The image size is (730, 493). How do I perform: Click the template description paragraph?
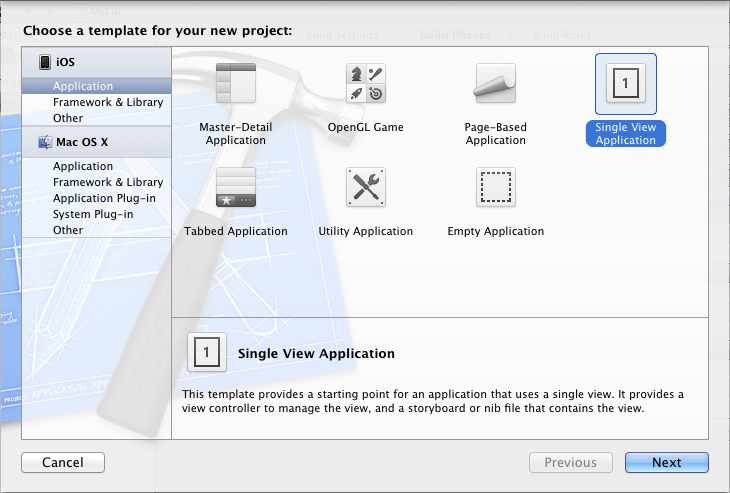[x=433, y=401]
